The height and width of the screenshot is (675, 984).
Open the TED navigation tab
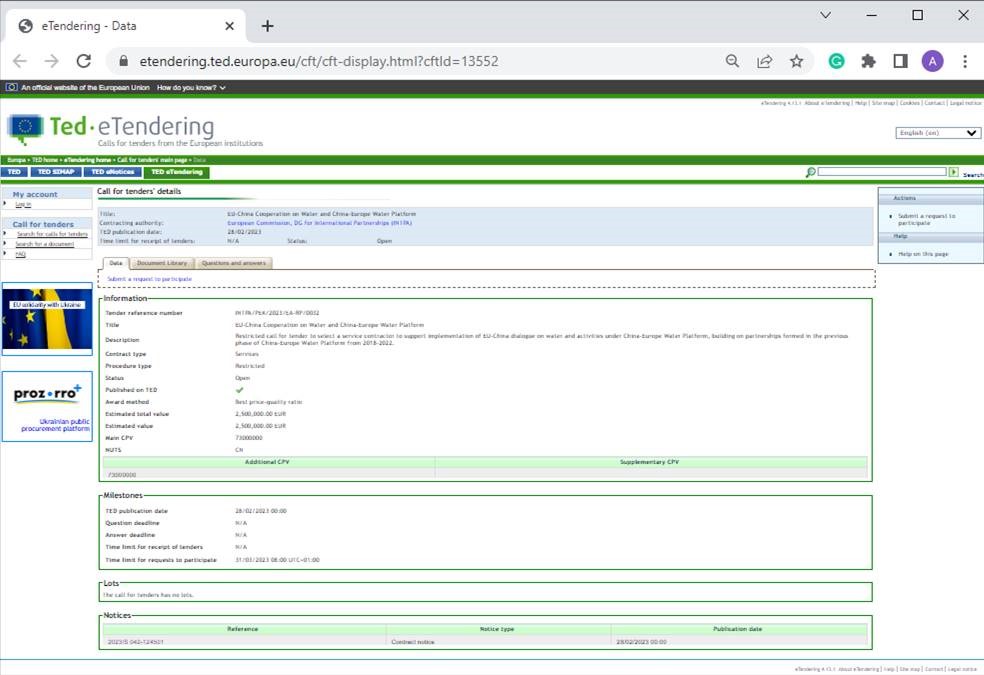click(14, 172)
